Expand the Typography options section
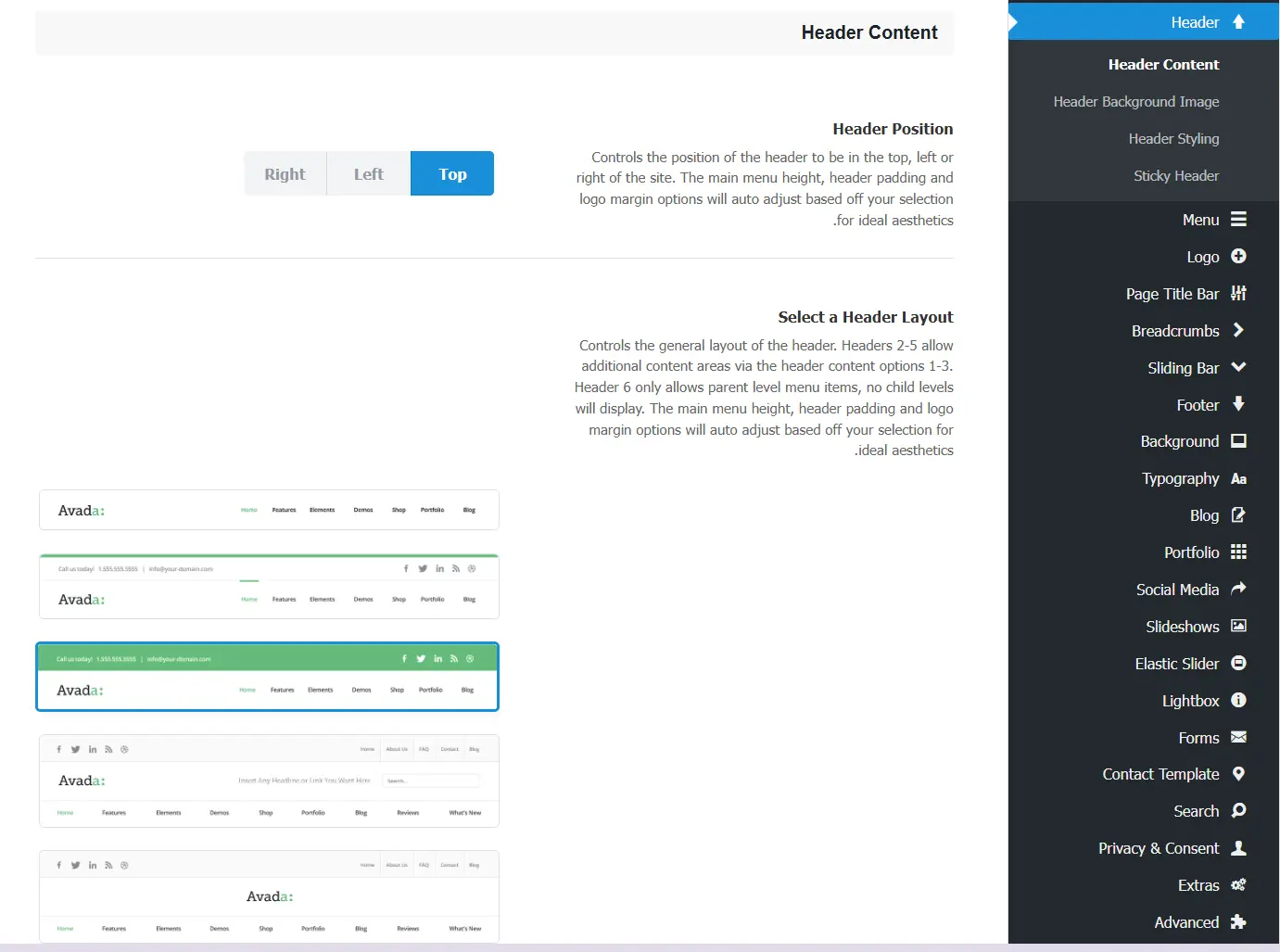Screen dimensions: 1280x952 point(1144,478)
